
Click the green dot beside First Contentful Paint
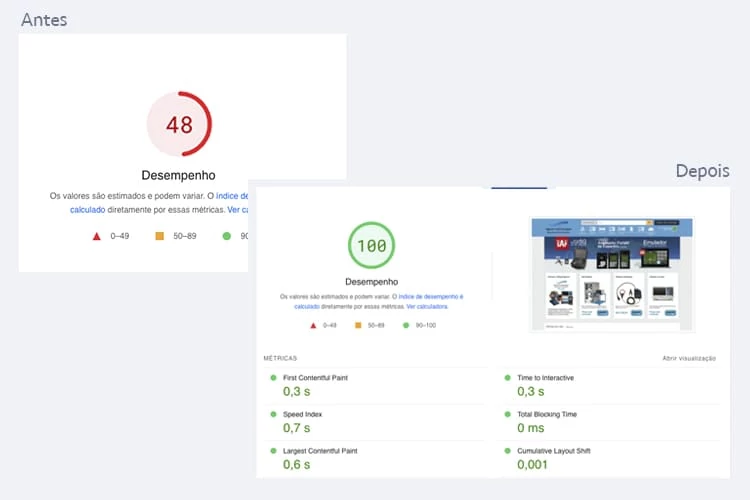point(273,378)
